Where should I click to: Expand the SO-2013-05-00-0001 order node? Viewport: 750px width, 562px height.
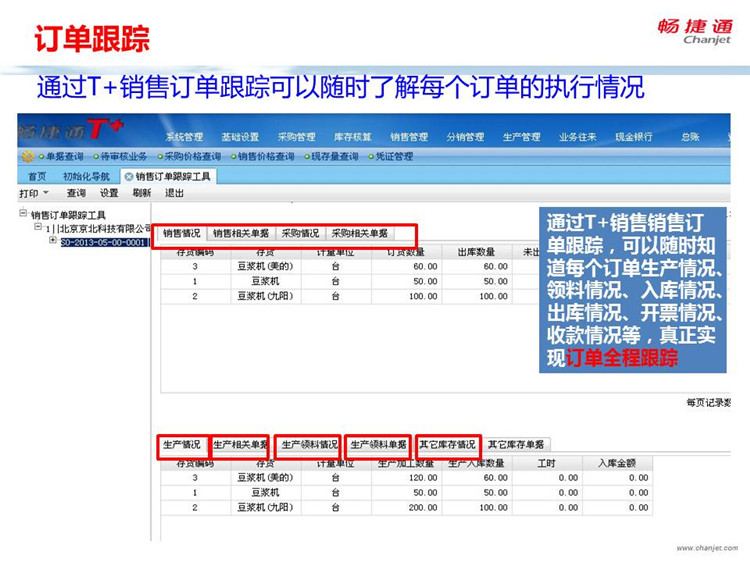click(x=53, y=240)
